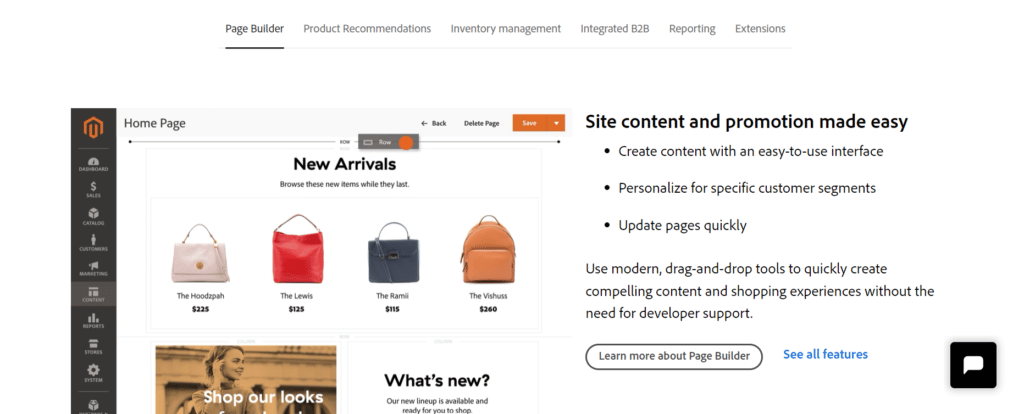Go to Integrated B2B tab

[x=615, y=29]
